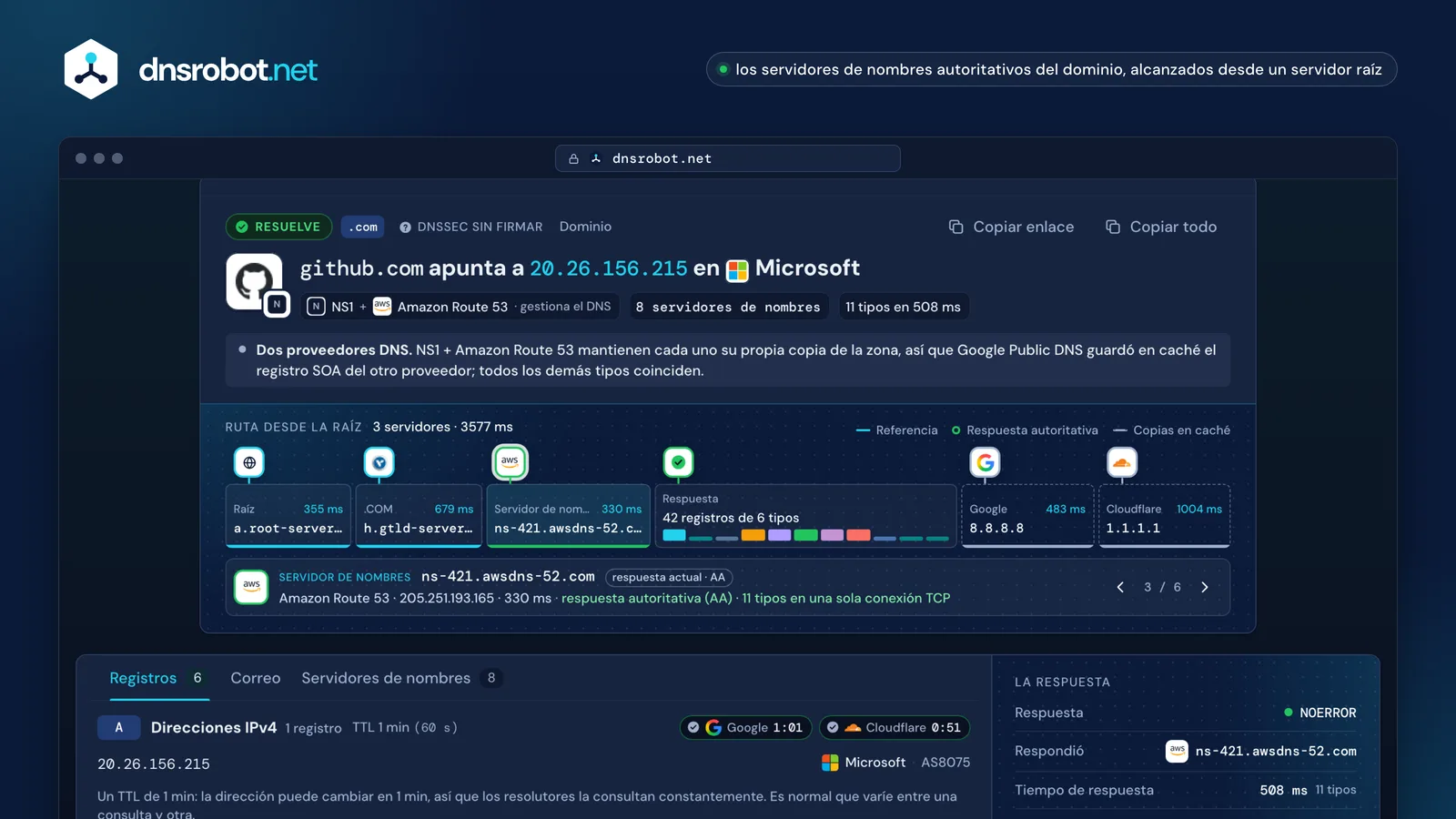Viewport: 1456px width, 819px height.
Task: Click the DNSSEC SIN FIRMAR label
Action: pyautogui.click(x=480, y=227)
